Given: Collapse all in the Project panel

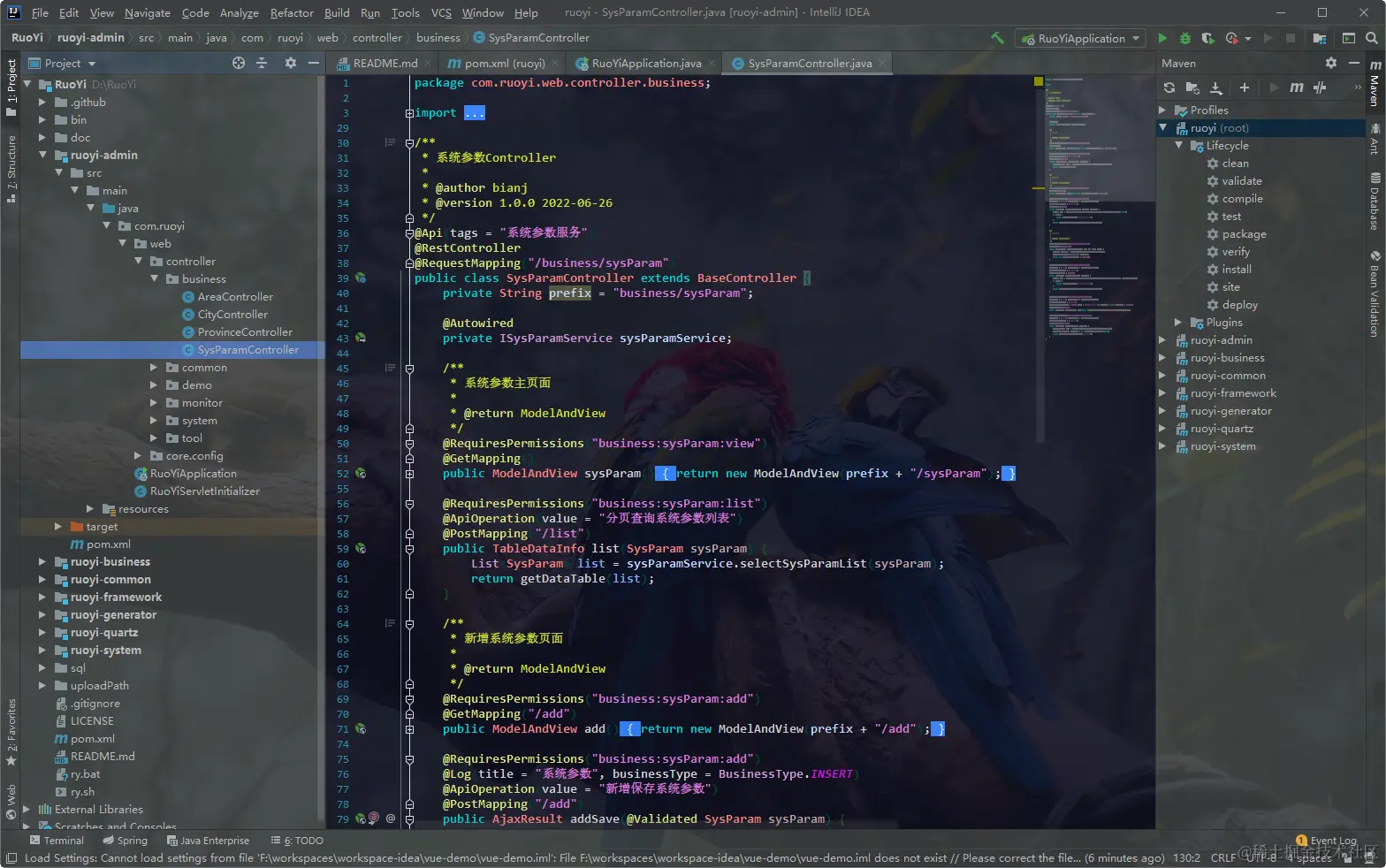Looking at the screenshot, I should (262, 63).
